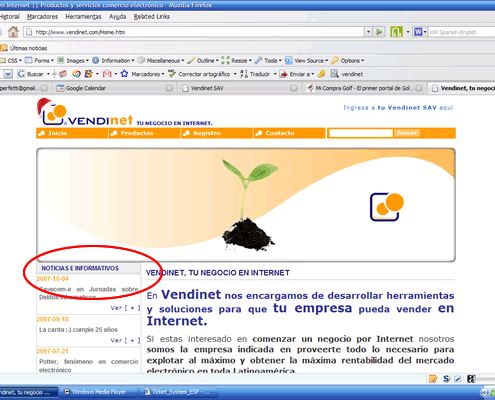This screenshot has width=495, height=400.
Task: Open the Últimas noticias RSS bookmark
Action: click(x=24, y=48)
